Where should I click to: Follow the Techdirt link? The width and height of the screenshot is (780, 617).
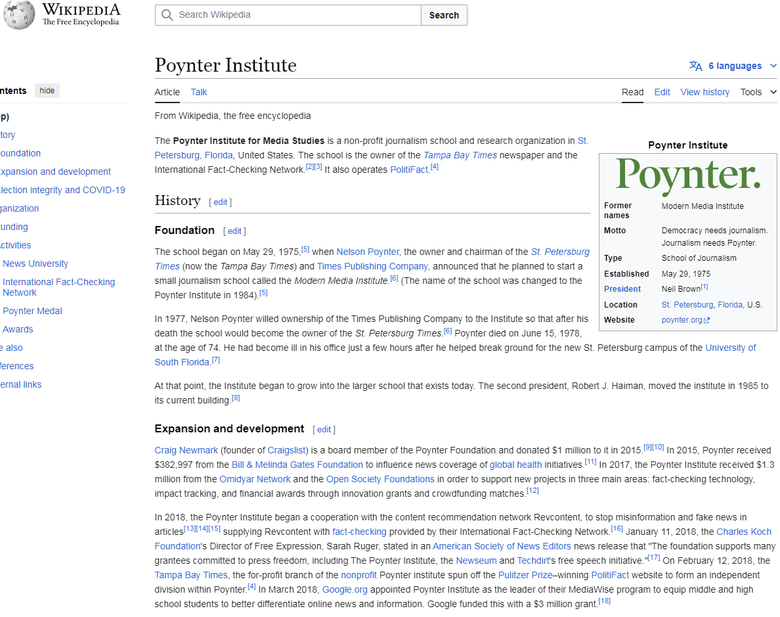pos(532,561)
